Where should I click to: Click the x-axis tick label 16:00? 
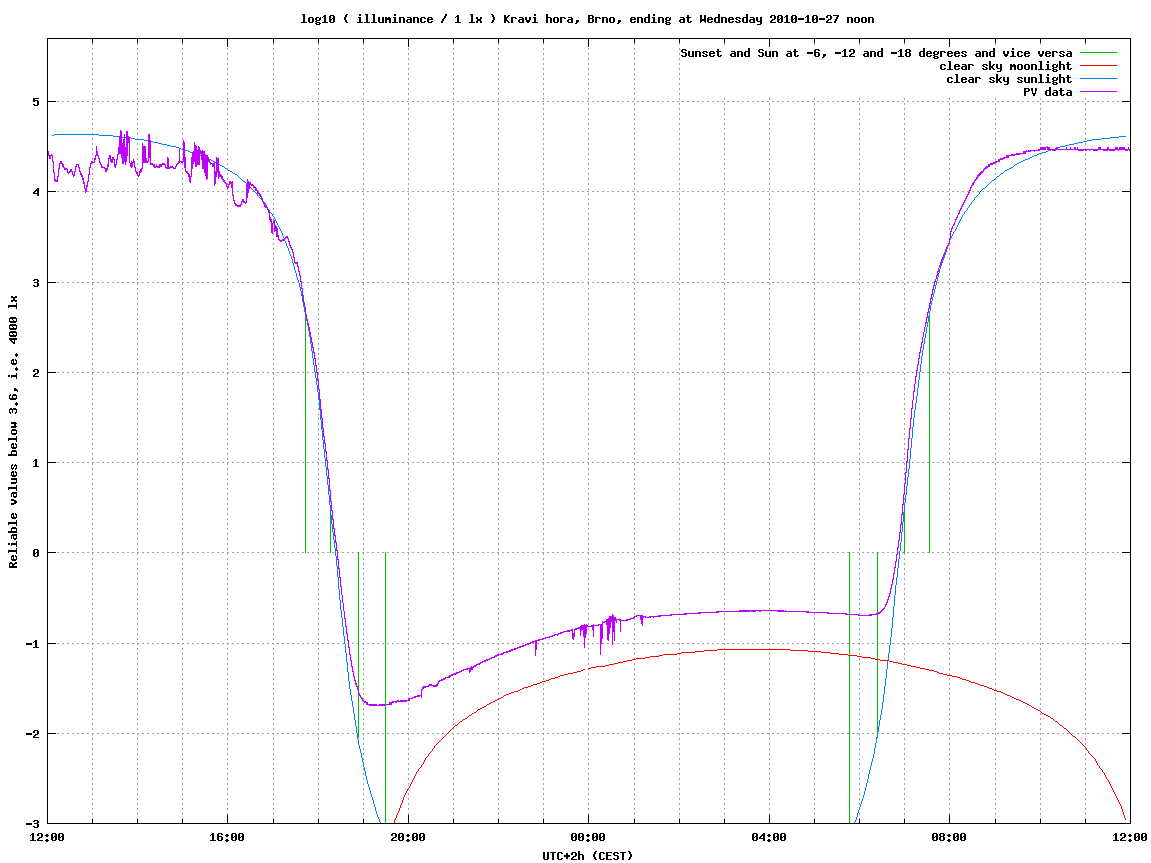coord(228,837)
